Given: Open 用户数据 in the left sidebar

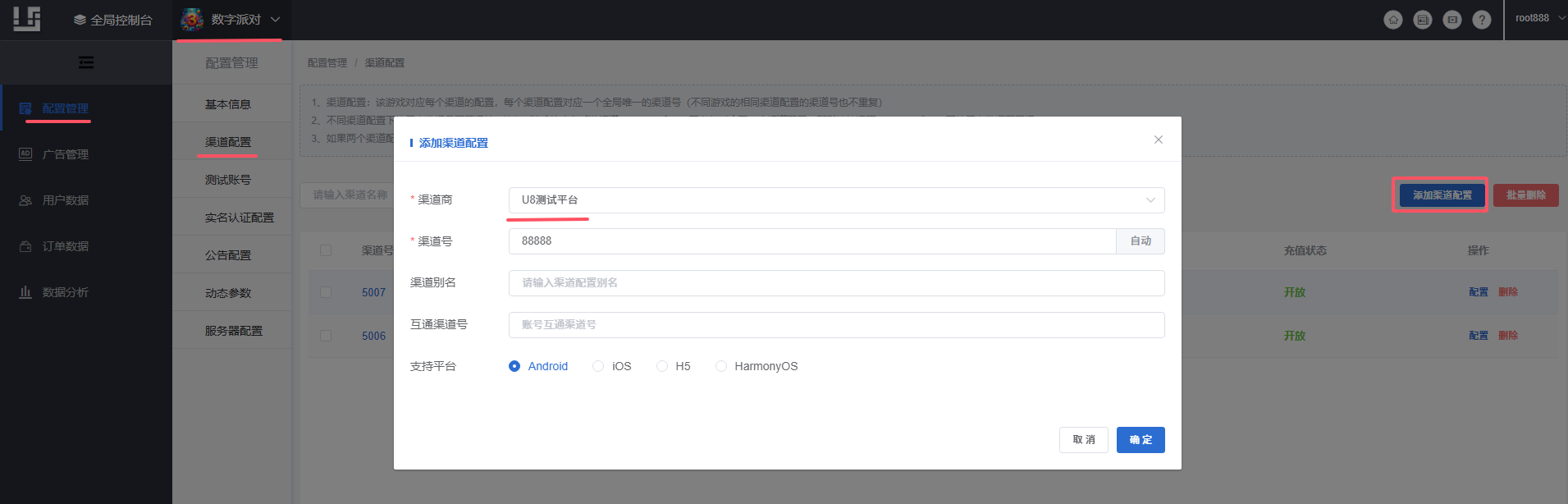Looking at the screenshot, I should pos(66,200).
